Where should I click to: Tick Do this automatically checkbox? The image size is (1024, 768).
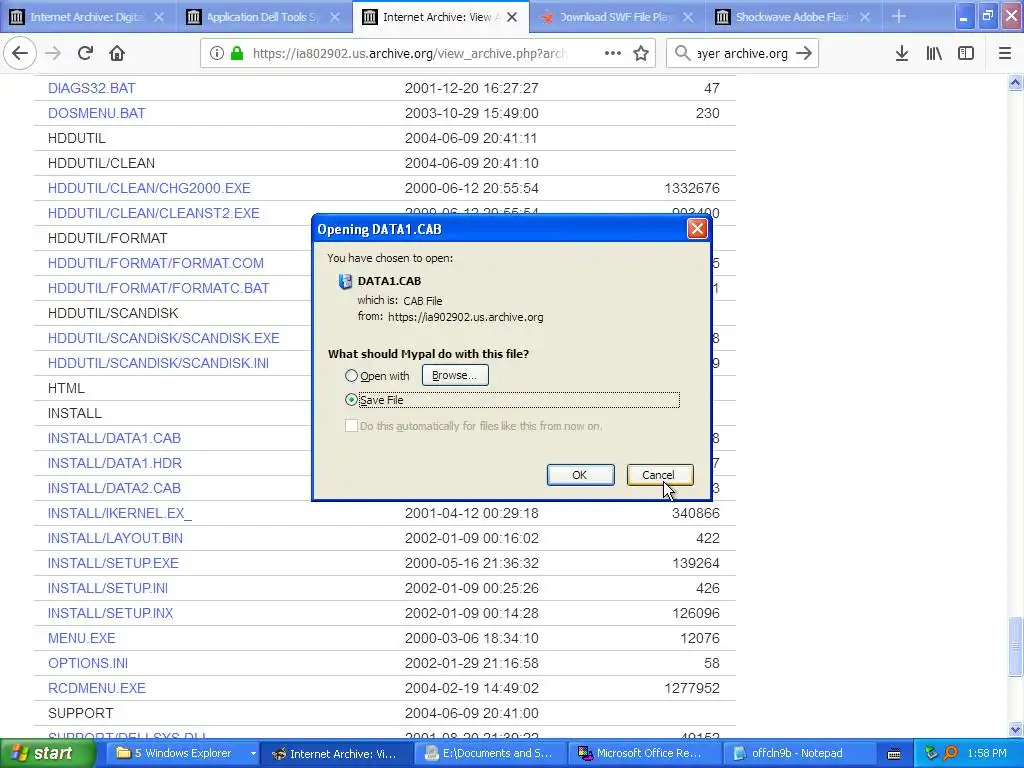coord(351,426)
